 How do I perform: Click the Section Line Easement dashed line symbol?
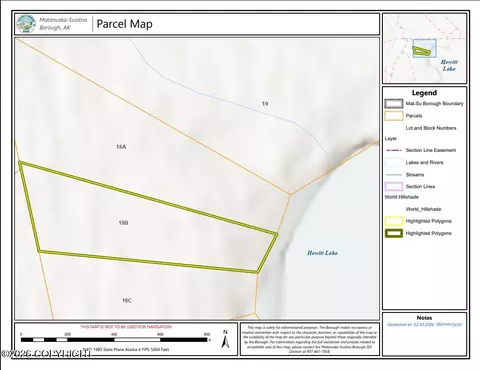(x=394, y=150)
